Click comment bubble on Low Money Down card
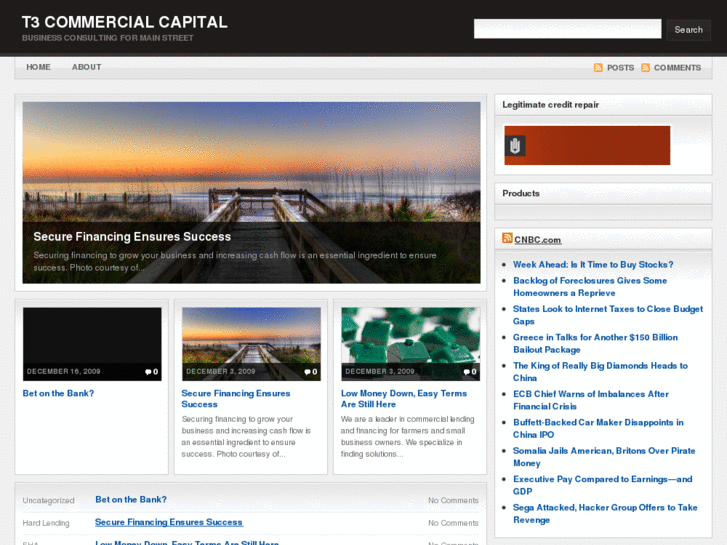The image size is (727, 545). coord(466,372)
